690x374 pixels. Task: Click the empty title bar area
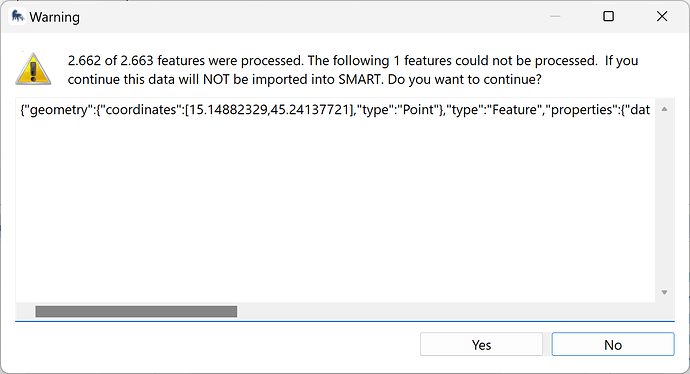pyautogui.click(x=308, y=17)
